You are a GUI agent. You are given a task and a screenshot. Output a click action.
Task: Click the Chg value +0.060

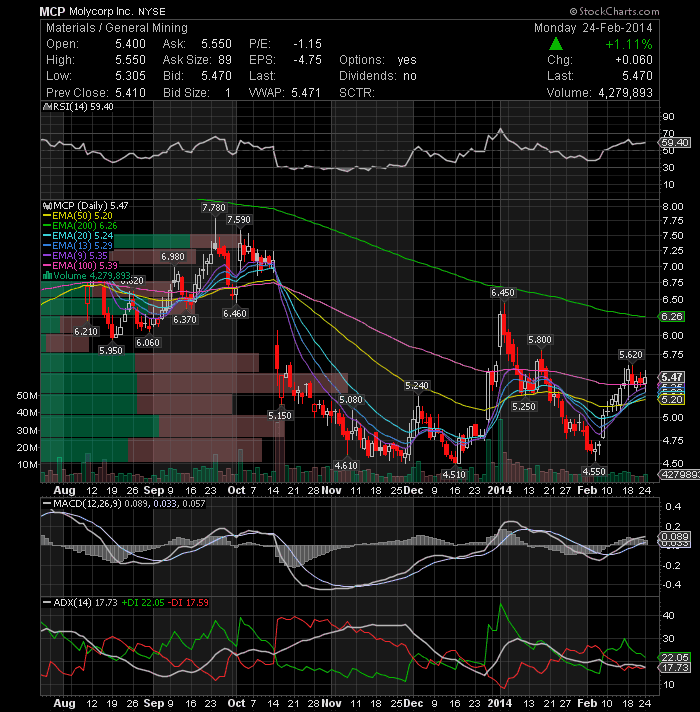pyautogui.click(x=634, y=60)
